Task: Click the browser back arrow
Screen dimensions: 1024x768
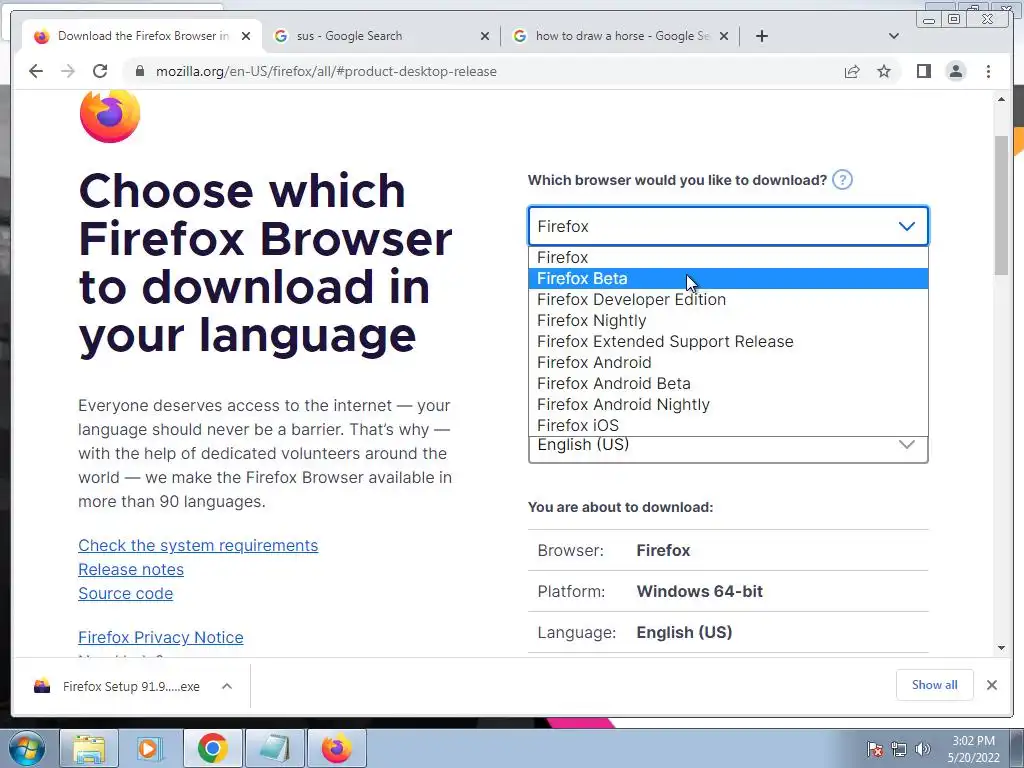Action: pos(36,71)
